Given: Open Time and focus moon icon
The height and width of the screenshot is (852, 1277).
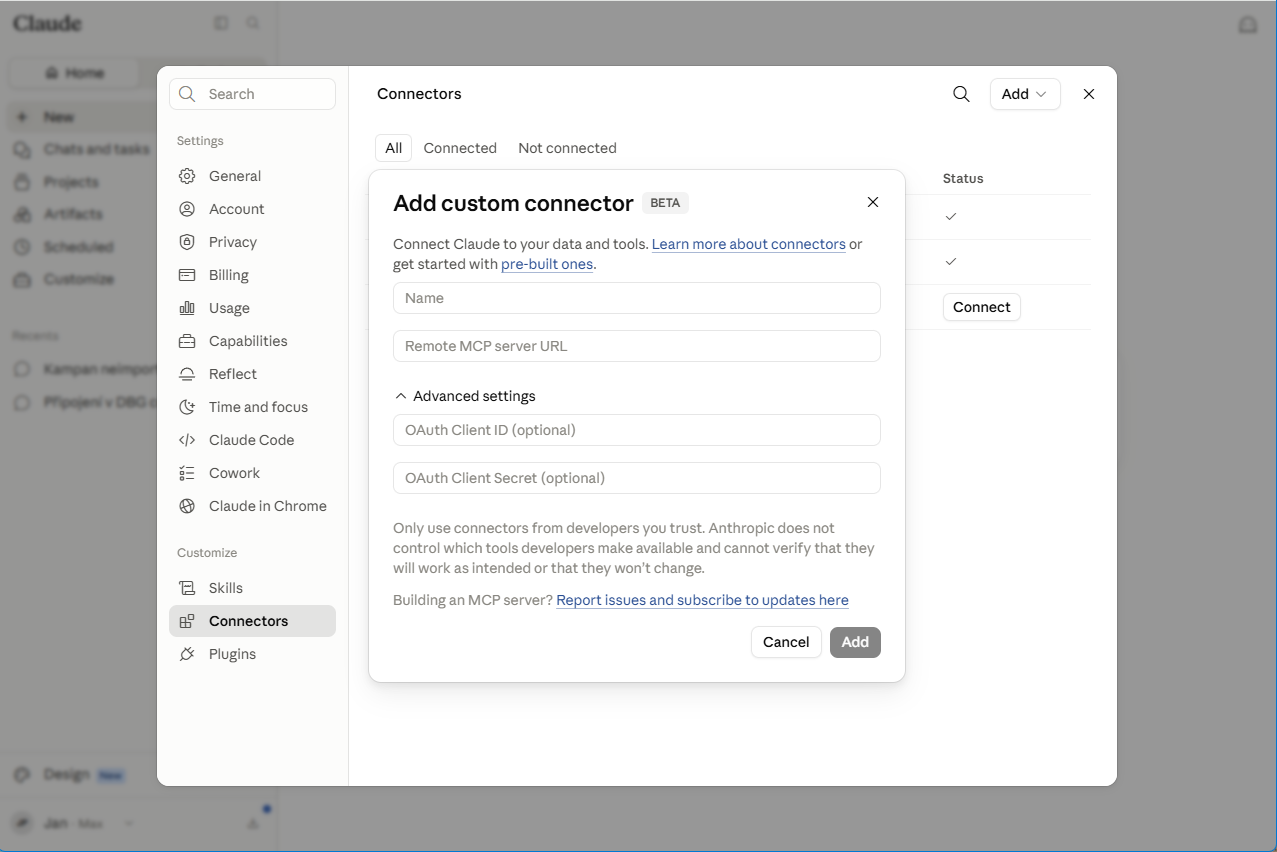Looking at the screenshot, I should pos(187,407).
